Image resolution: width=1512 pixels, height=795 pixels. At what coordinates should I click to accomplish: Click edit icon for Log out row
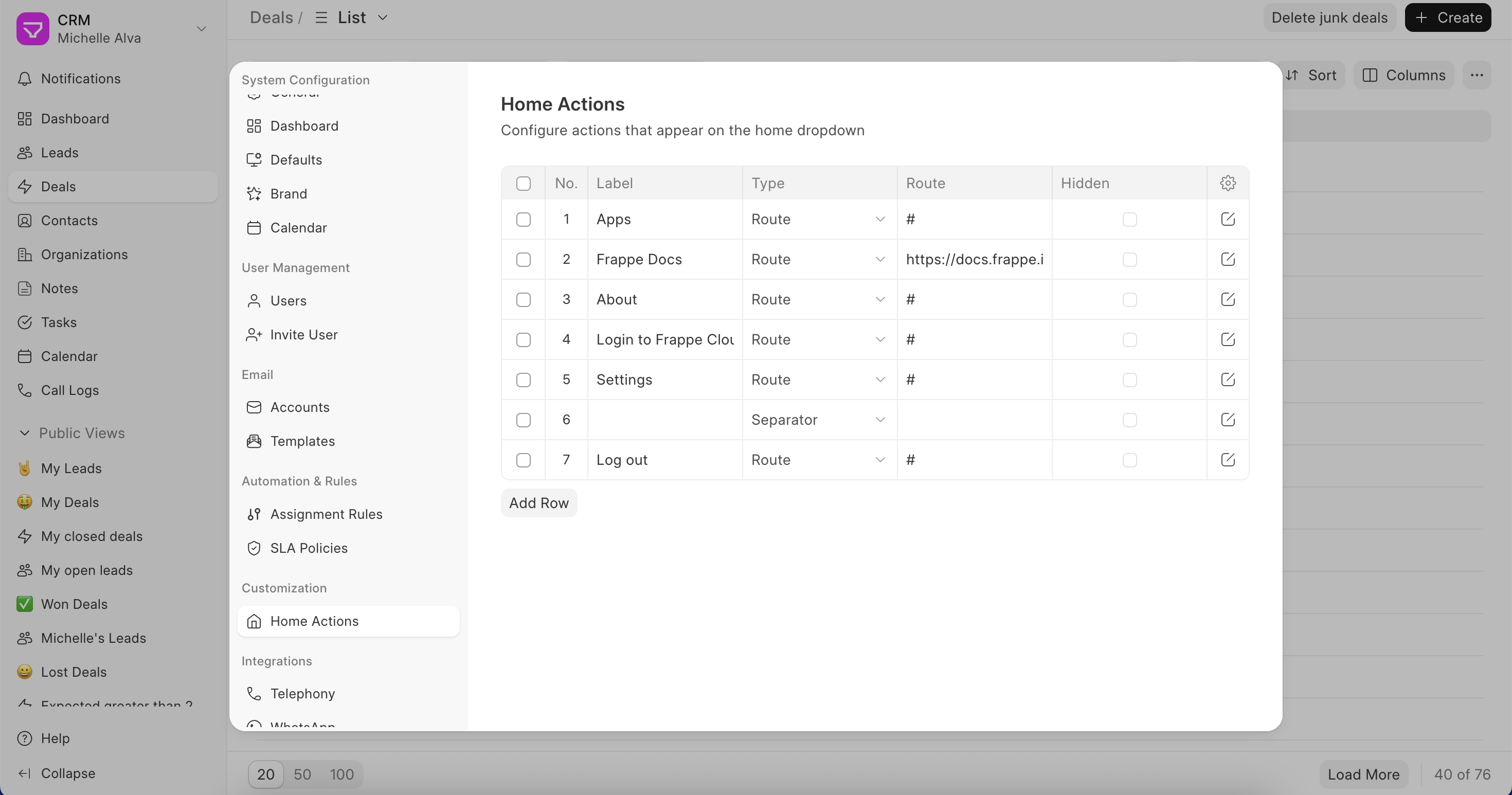coord(1227,460)
